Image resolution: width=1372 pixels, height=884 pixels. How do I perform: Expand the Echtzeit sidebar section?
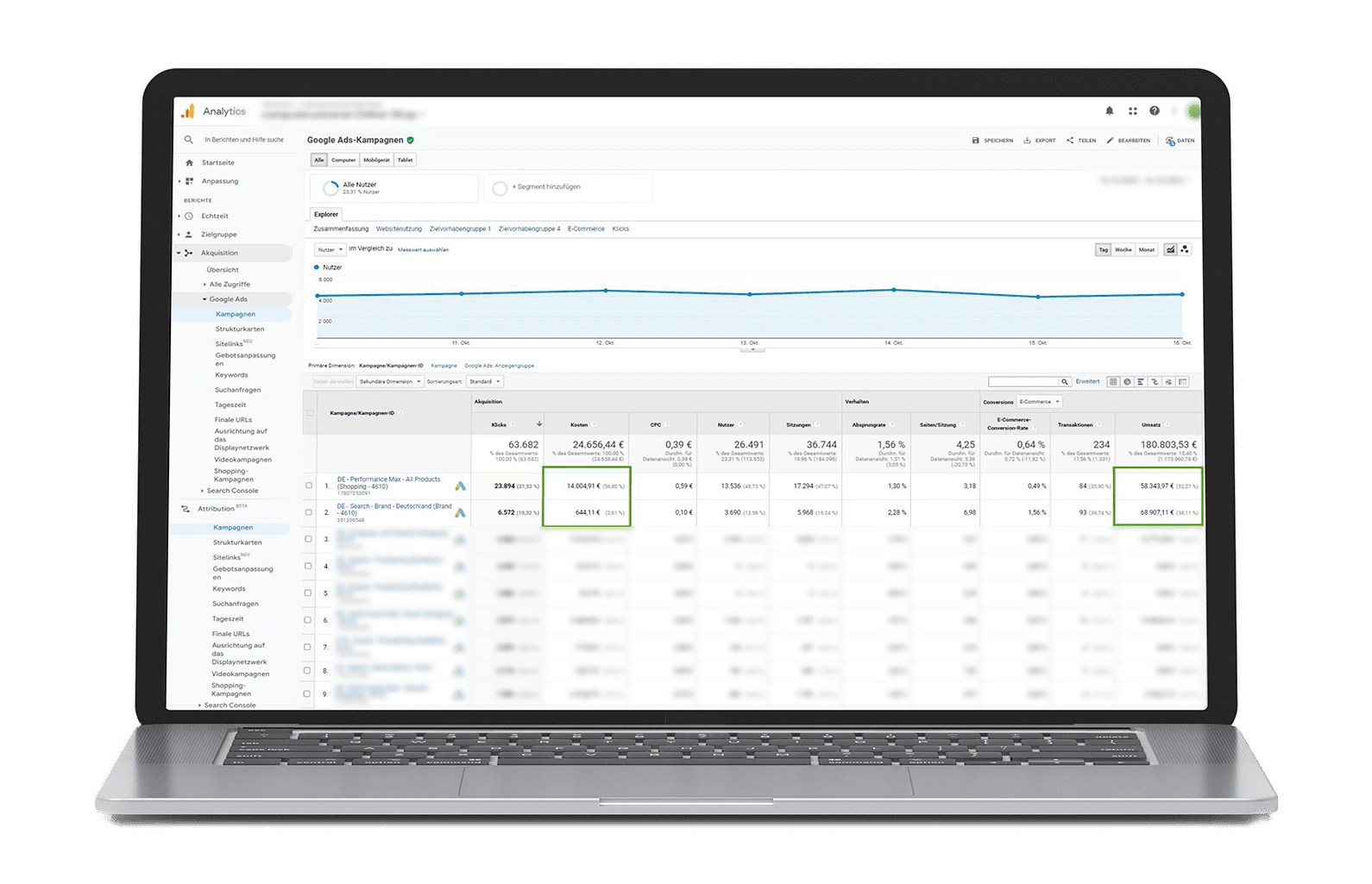tap(179, 216)
